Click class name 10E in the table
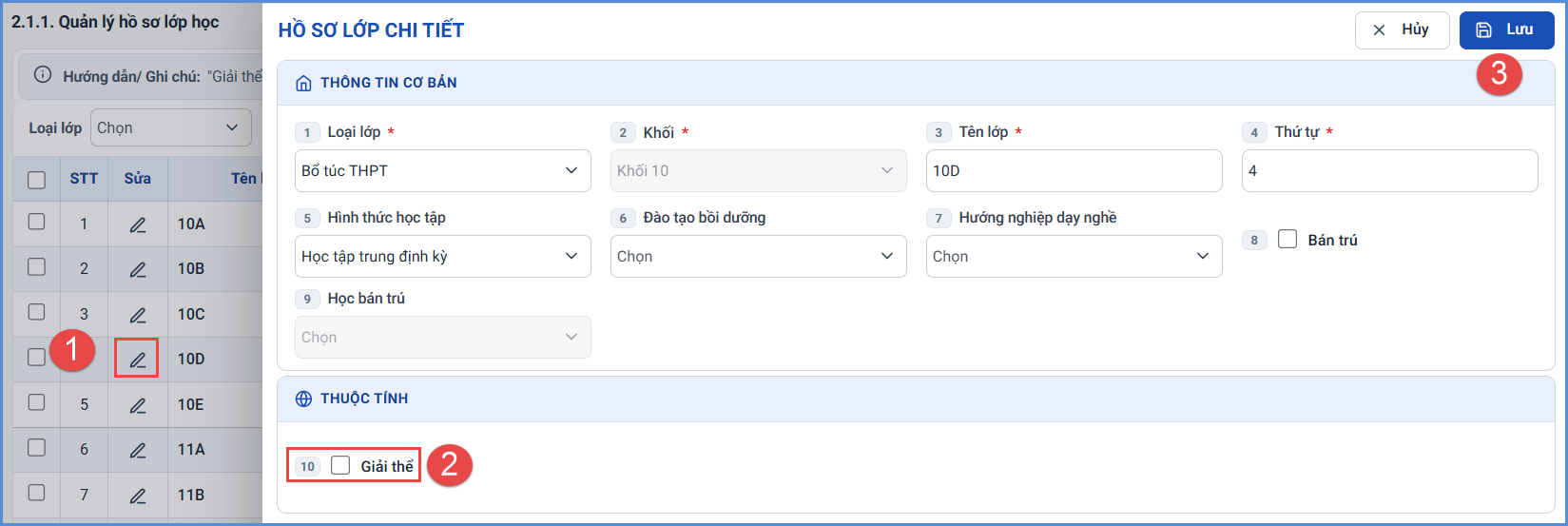 tap(191, 404)
